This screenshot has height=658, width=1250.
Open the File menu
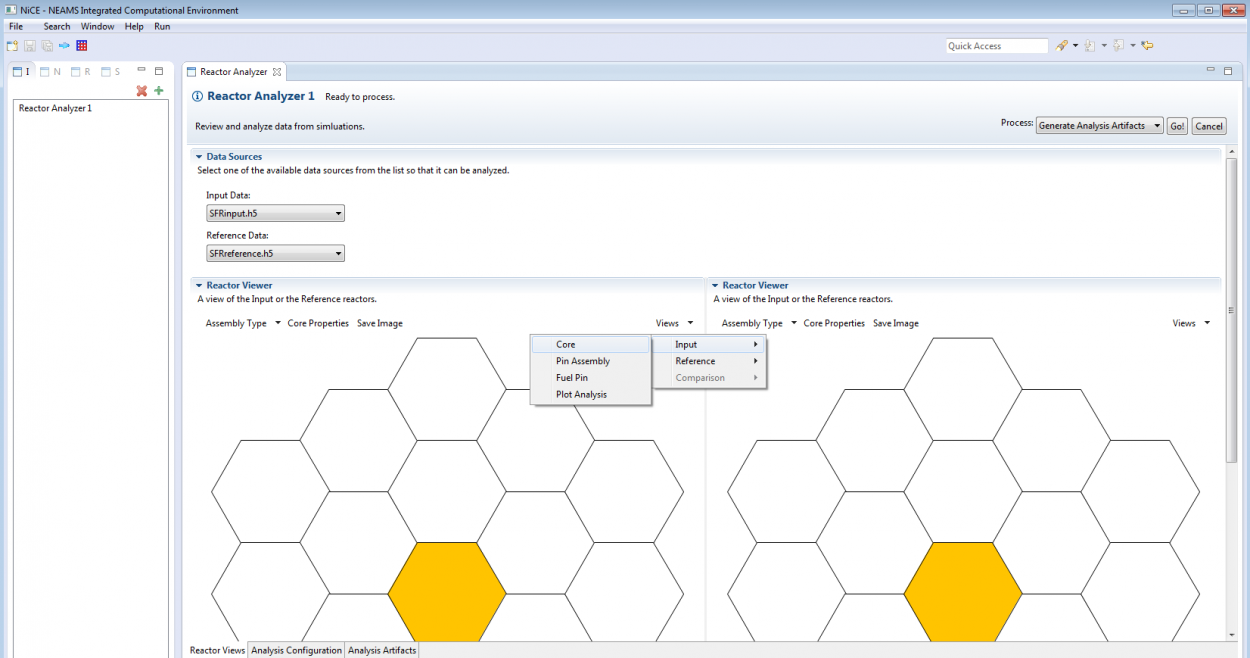pos(16,26)
